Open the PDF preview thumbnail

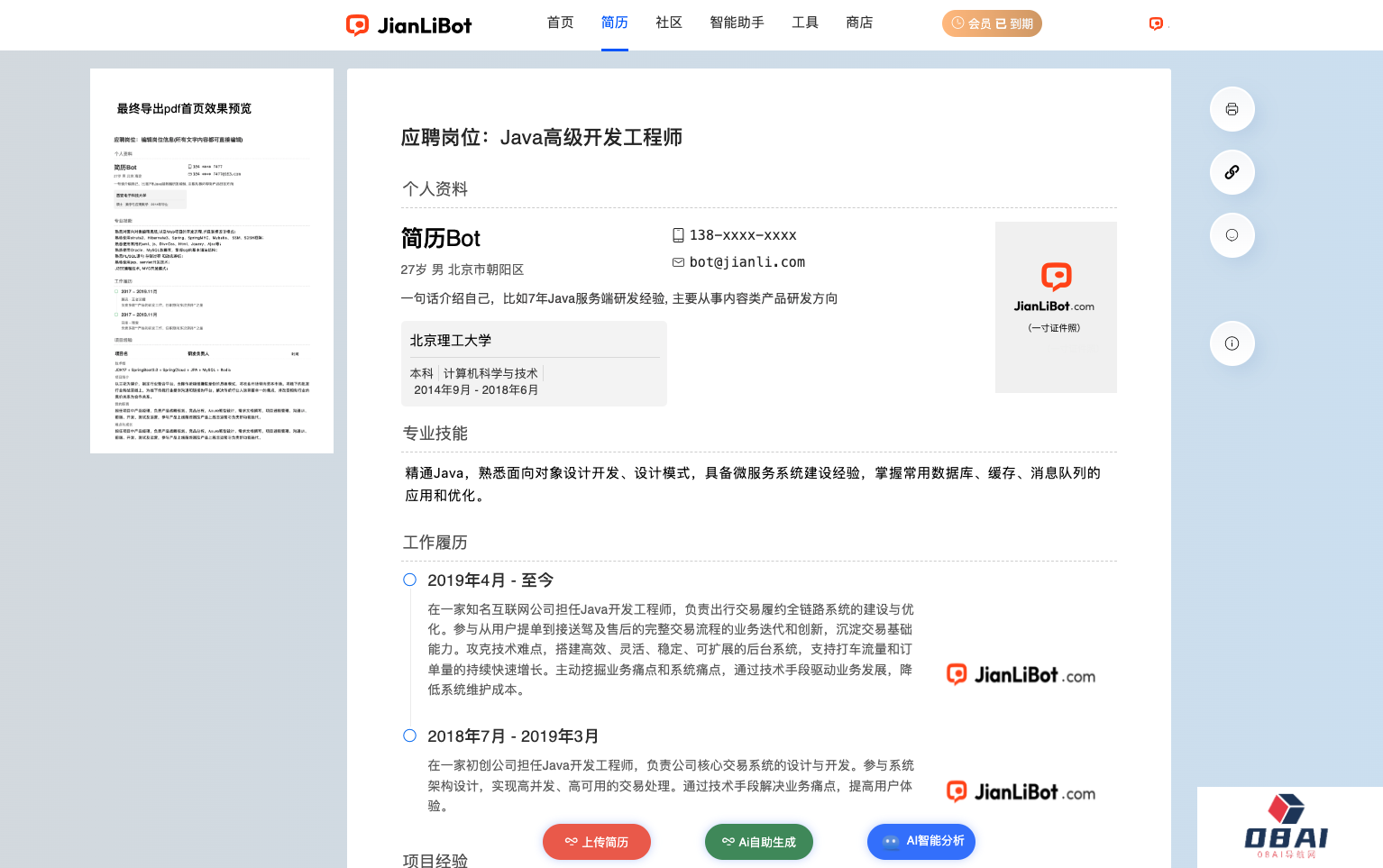click(x=212, y=261)
